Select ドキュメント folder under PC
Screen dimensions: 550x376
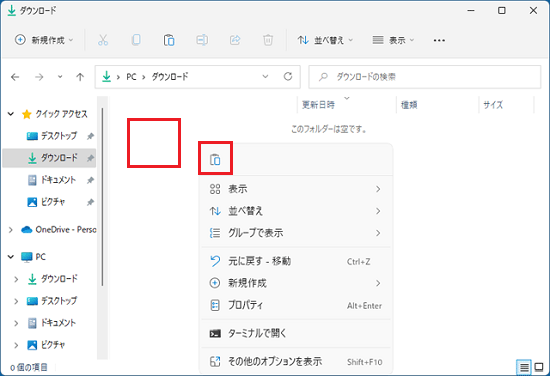click(58, 323)
